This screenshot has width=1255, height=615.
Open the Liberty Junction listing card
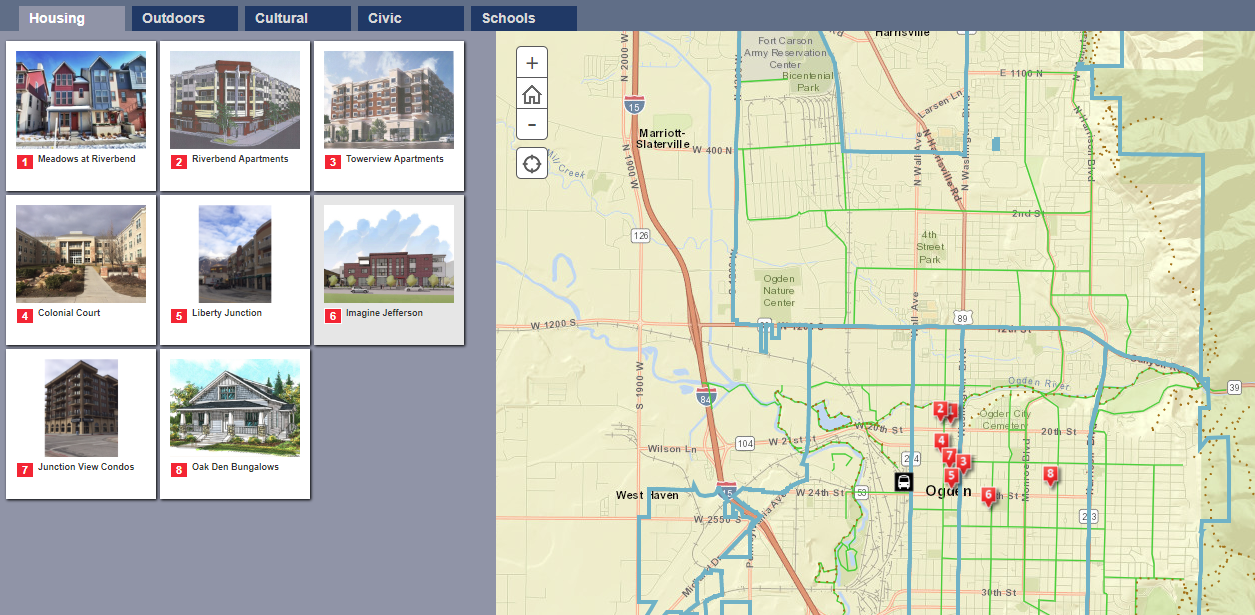[x=235, y=270]
